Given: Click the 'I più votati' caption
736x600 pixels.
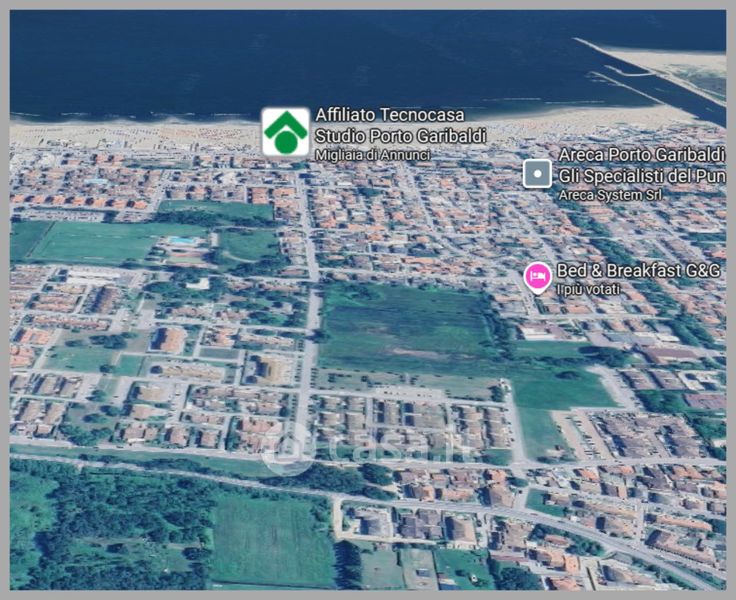Looking at the screenshot, I should click(x=588, y=290).
